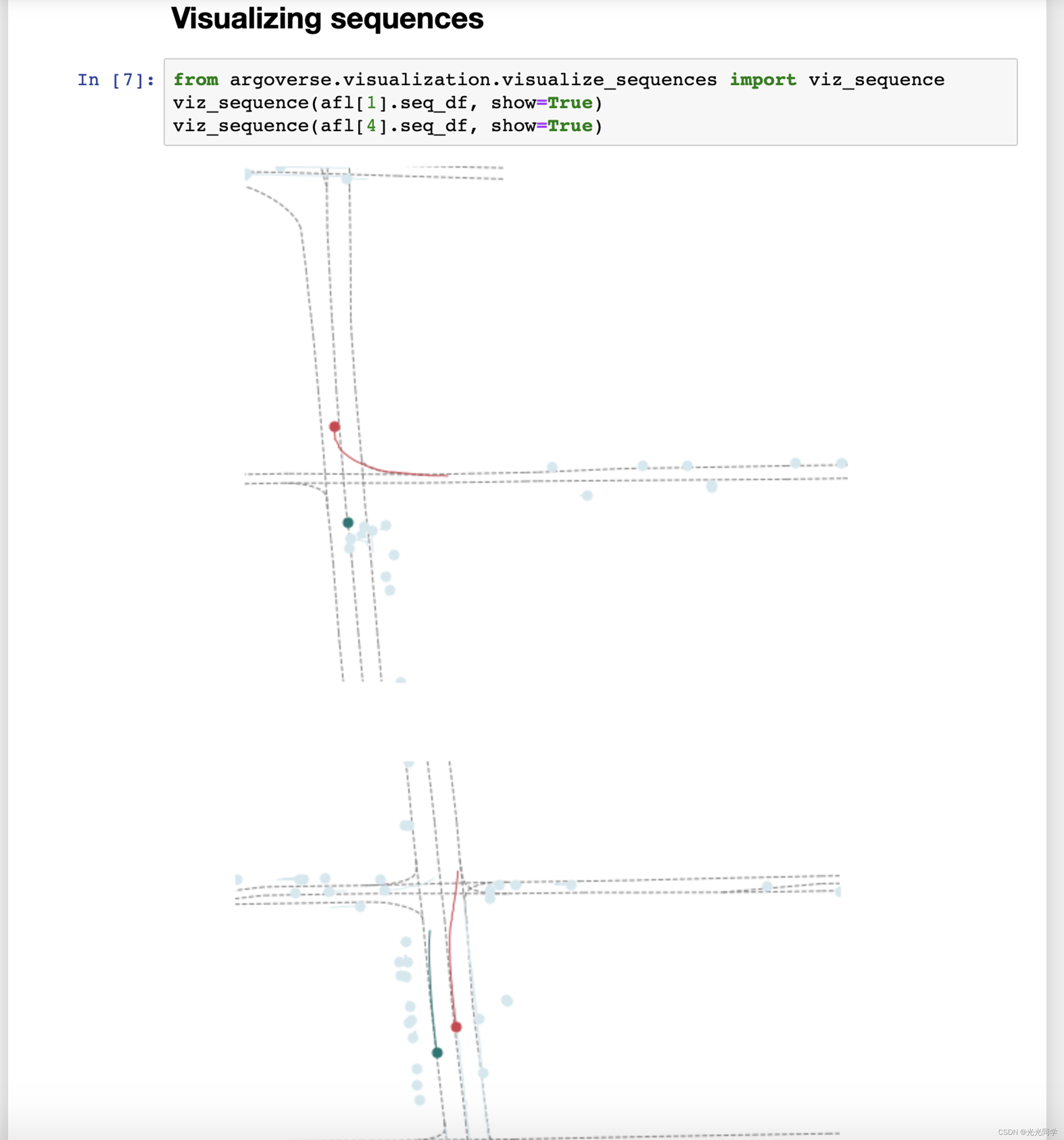Click the CSDN watermark text

pos(1027,1132)
